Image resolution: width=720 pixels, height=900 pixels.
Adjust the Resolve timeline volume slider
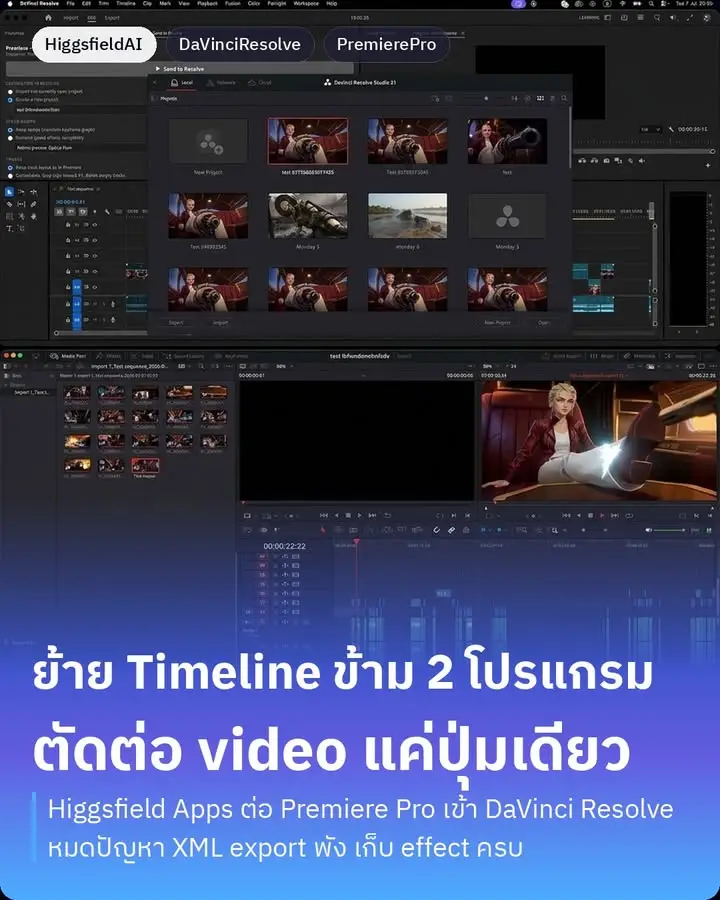669,530
